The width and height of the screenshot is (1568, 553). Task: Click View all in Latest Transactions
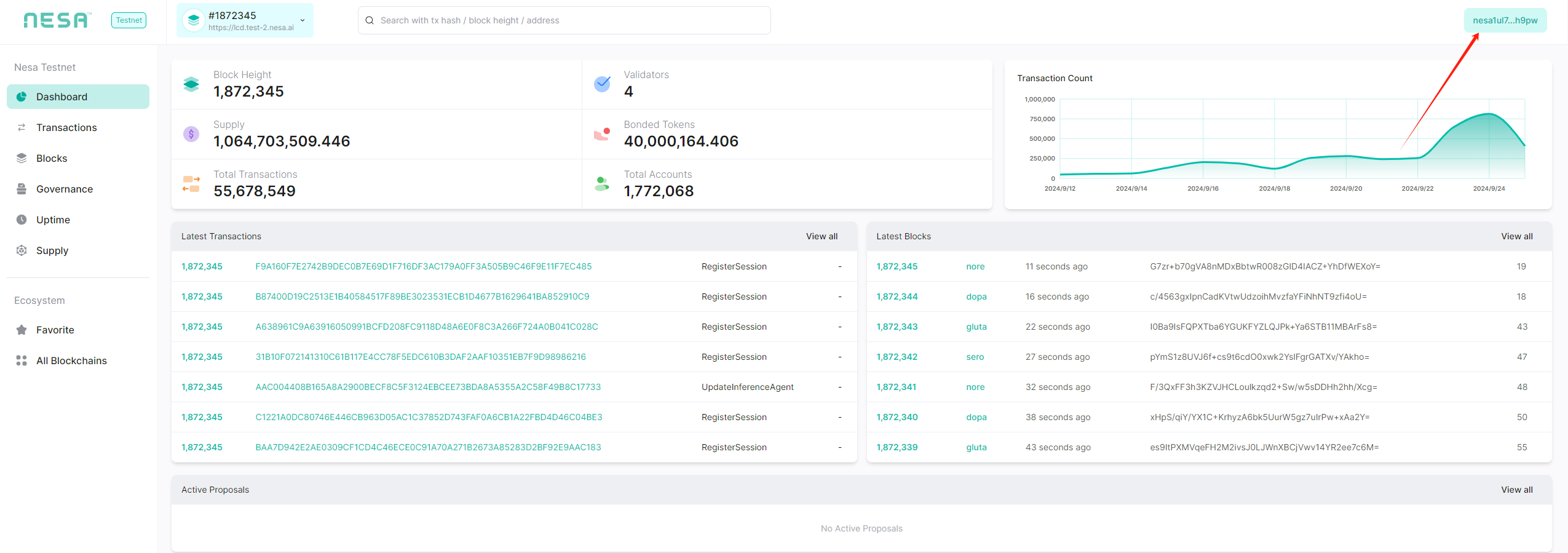(822, 236)
